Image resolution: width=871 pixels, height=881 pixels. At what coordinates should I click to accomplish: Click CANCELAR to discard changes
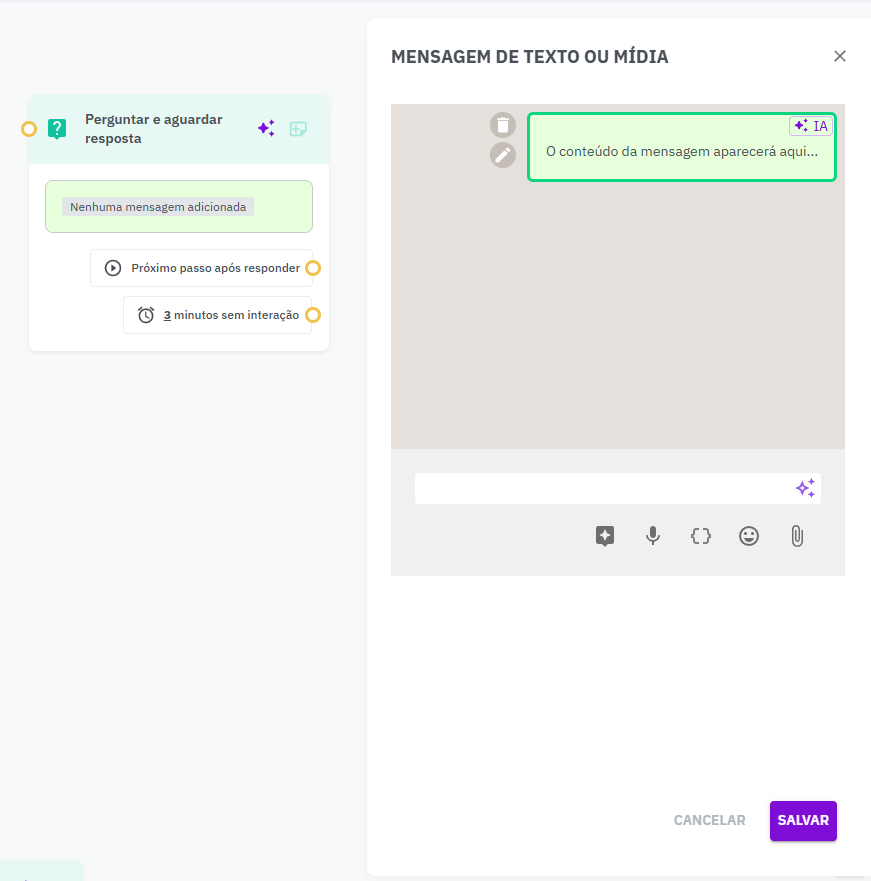(709, 820)
